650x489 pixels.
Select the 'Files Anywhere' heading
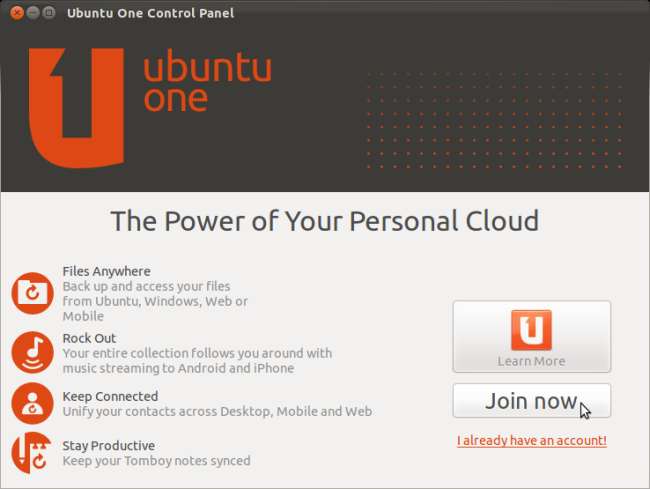[x=106, y=271]
